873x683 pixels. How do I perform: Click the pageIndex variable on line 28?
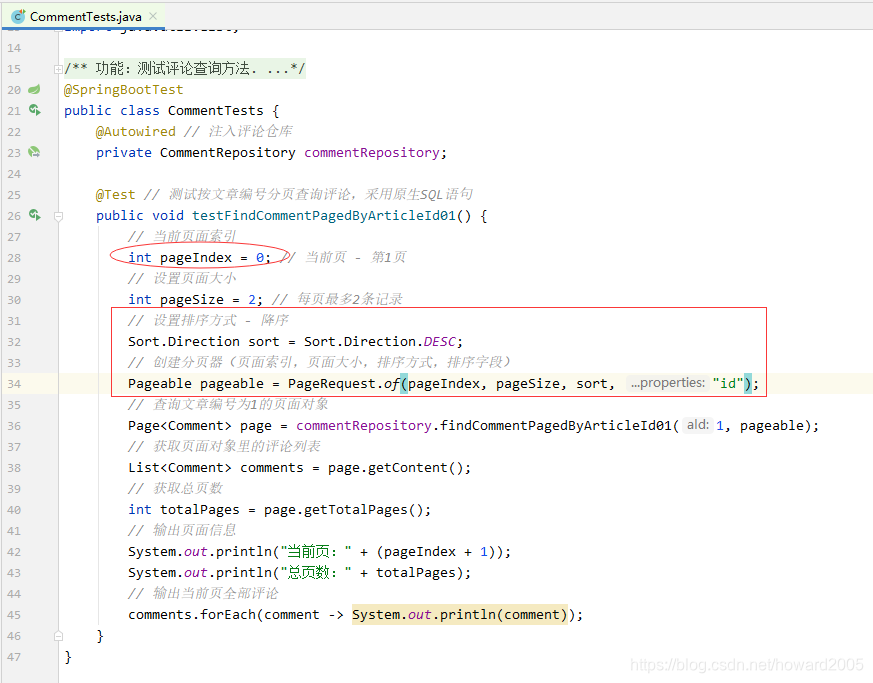pyautogui.click(x=195, y=258)
